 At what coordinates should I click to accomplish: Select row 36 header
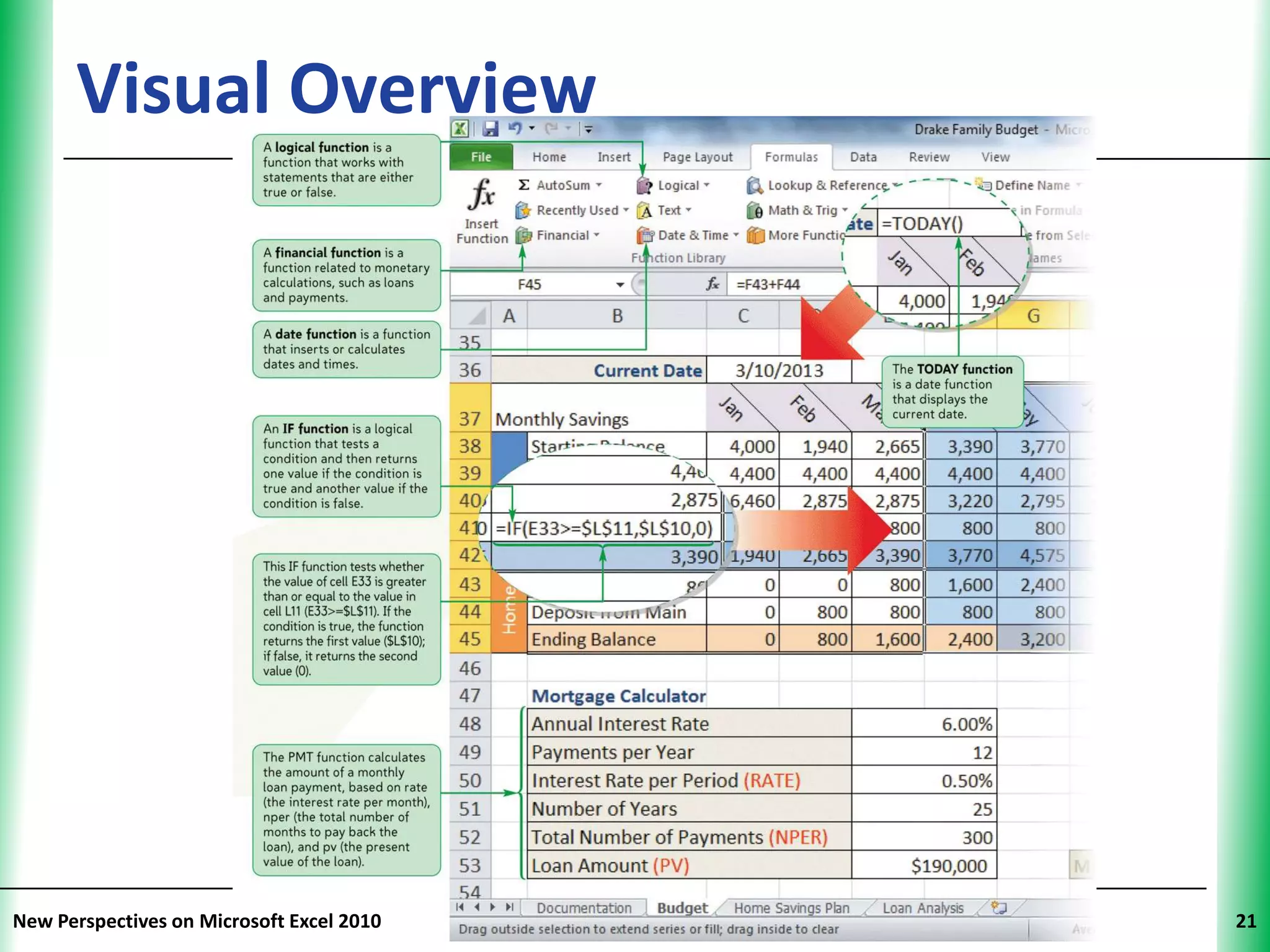coord(470,370)
